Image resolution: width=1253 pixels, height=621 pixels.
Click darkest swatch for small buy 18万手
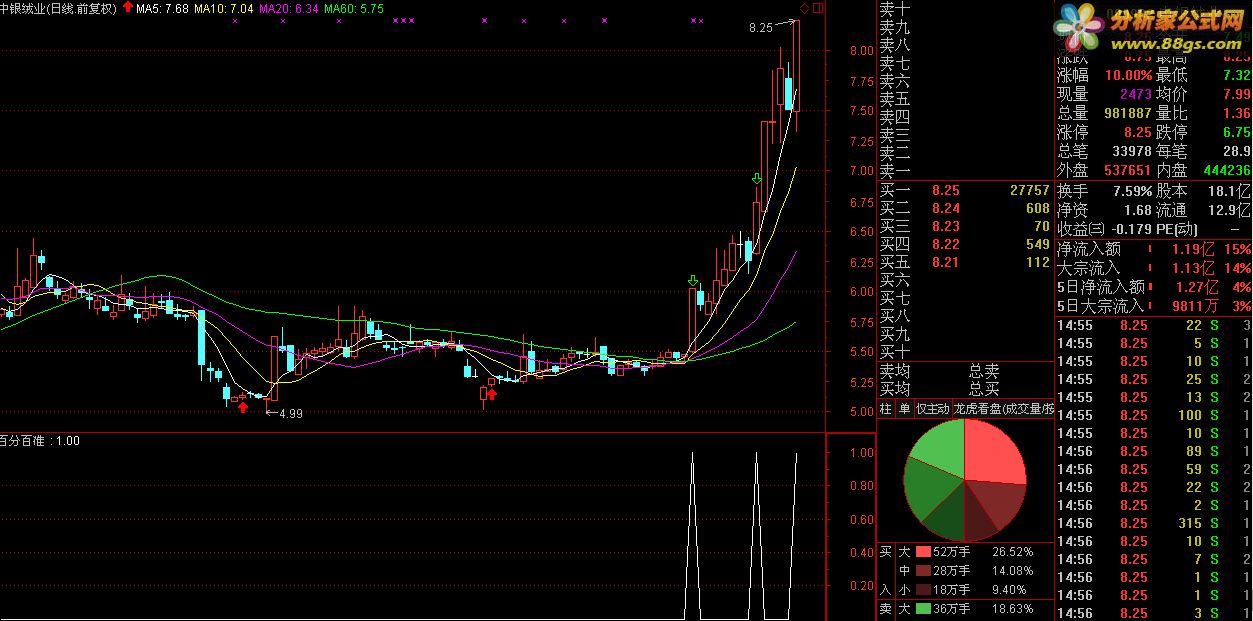click(921, 590)
